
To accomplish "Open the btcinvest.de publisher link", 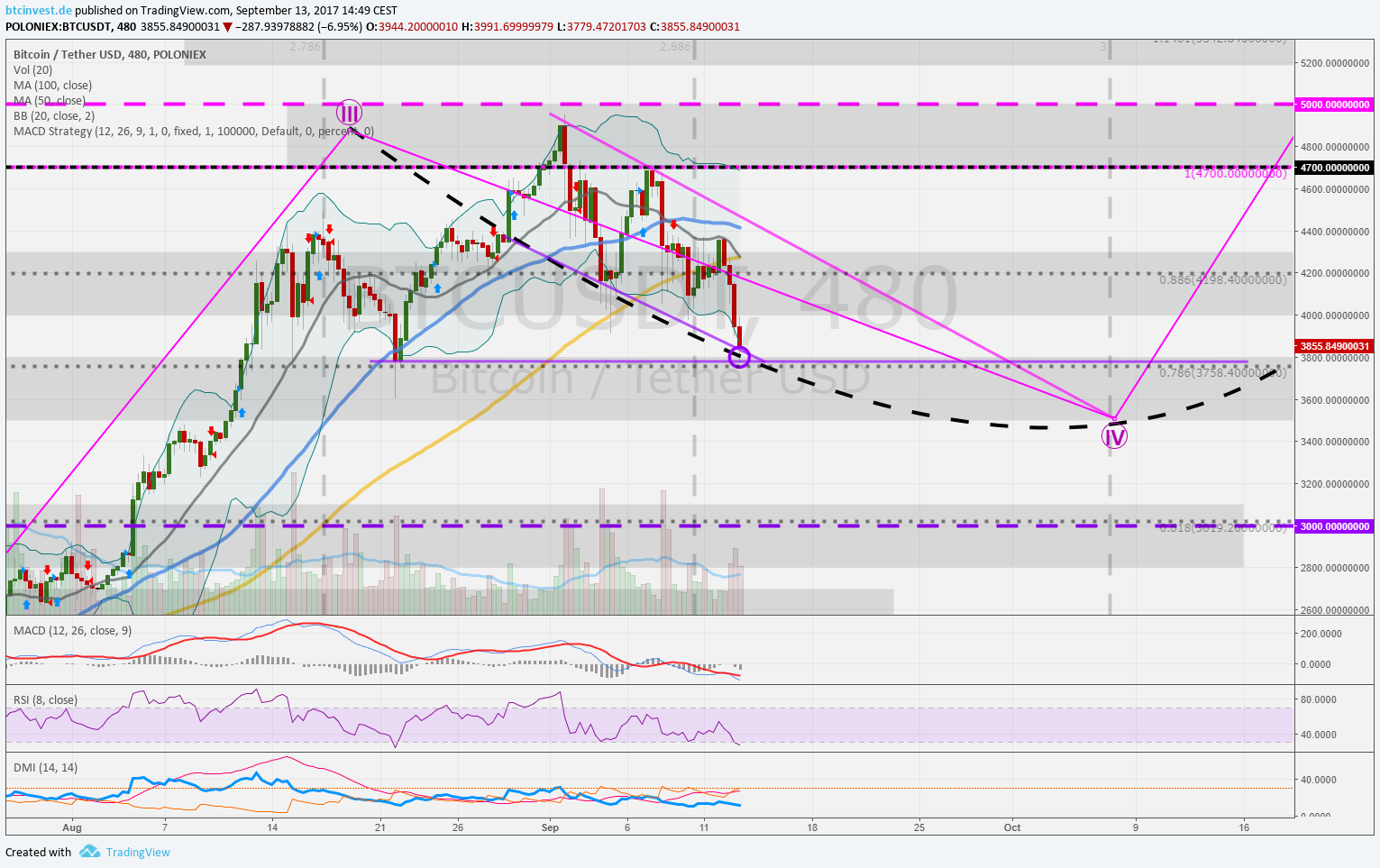I will [39, 11].
